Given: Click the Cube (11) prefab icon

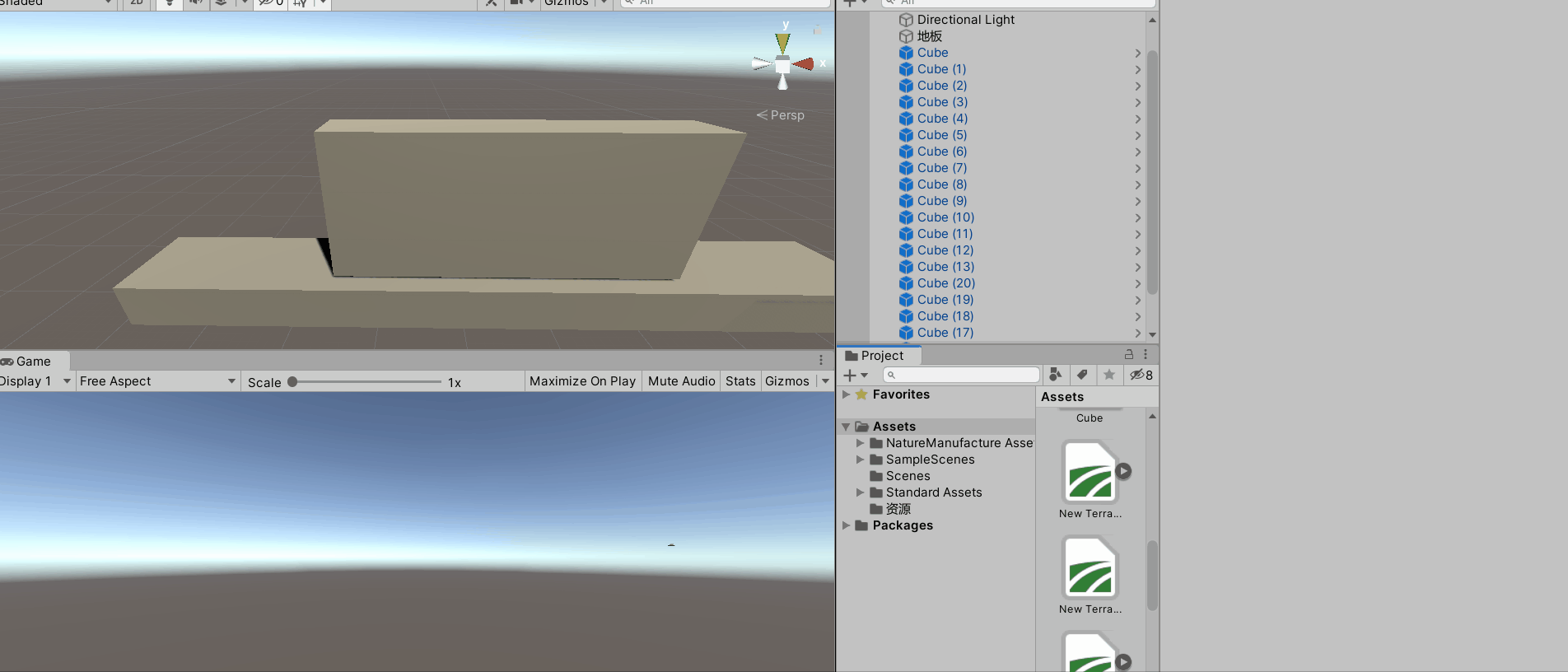Looking at the screenshot, I should pyautogui.click(x=906, y=234).
